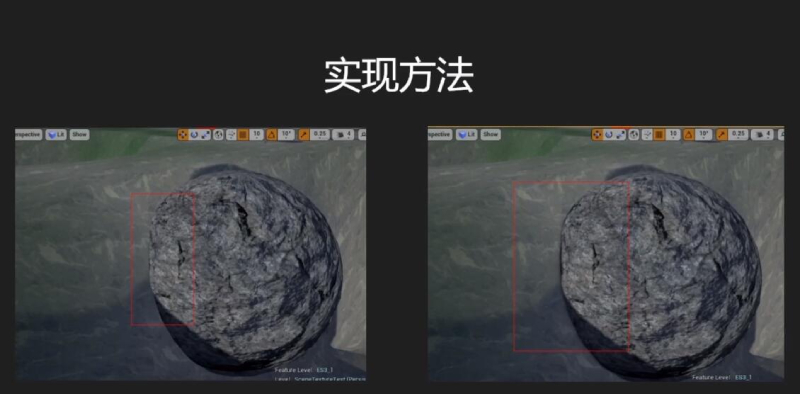
Task: Click surface snapping icon in left viewport
Action: click(231, 135)
